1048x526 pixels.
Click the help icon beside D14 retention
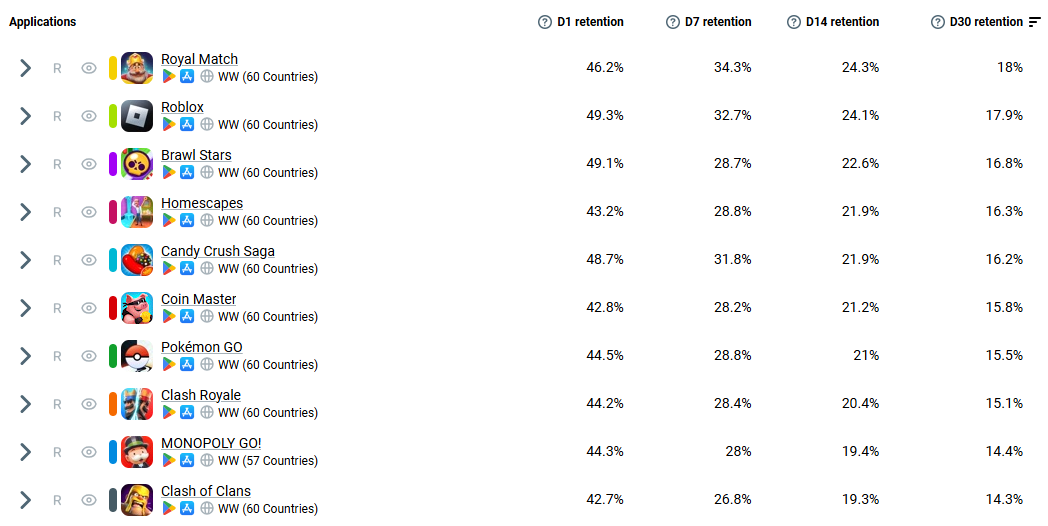pos(793,22)
